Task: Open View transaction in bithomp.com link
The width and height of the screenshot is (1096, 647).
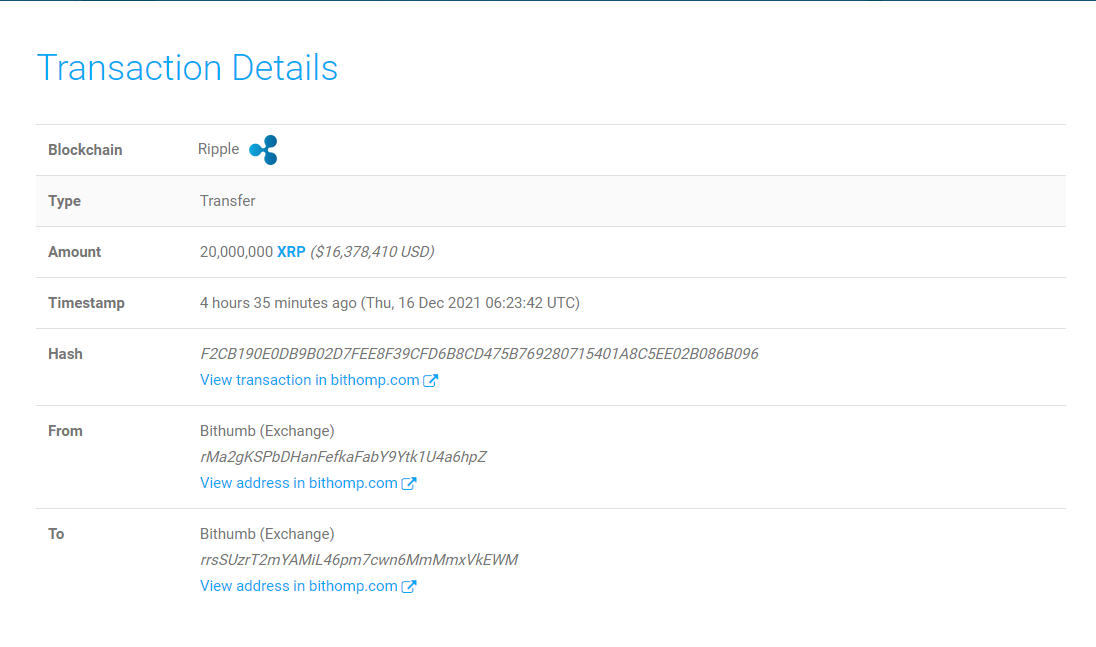Action: point(310,380)
